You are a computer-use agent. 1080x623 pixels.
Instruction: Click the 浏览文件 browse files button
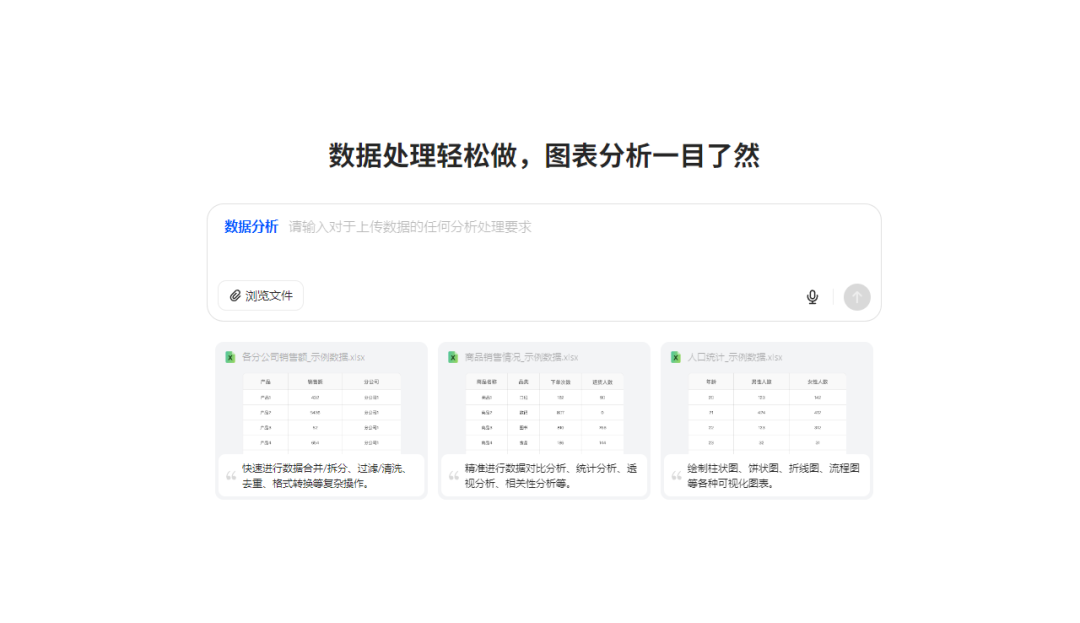click(x=261, y=295)
